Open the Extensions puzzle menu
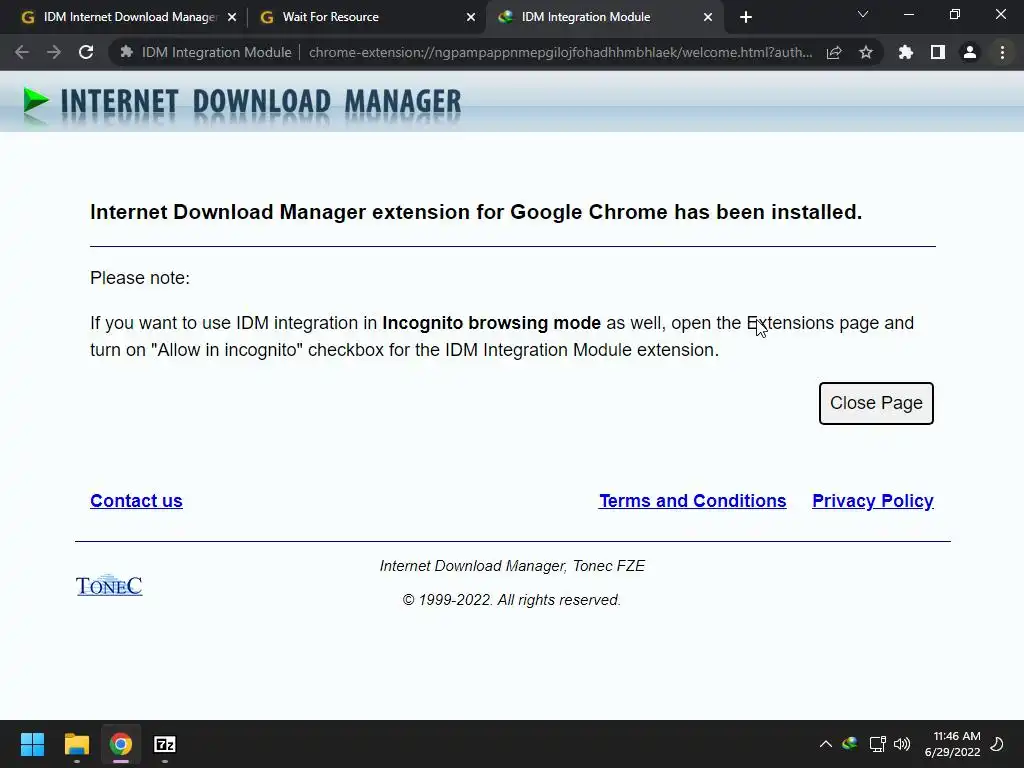 point(906,52)
